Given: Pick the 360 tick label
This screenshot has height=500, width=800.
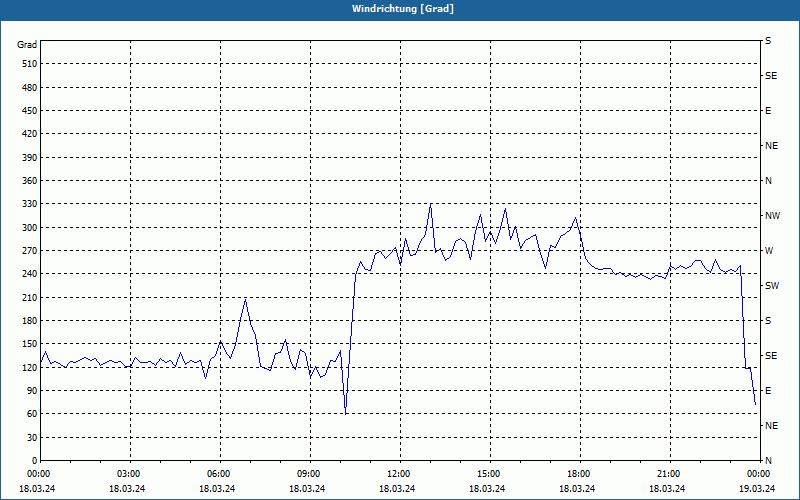Looking at the screenshot, I should click(30, 181).
